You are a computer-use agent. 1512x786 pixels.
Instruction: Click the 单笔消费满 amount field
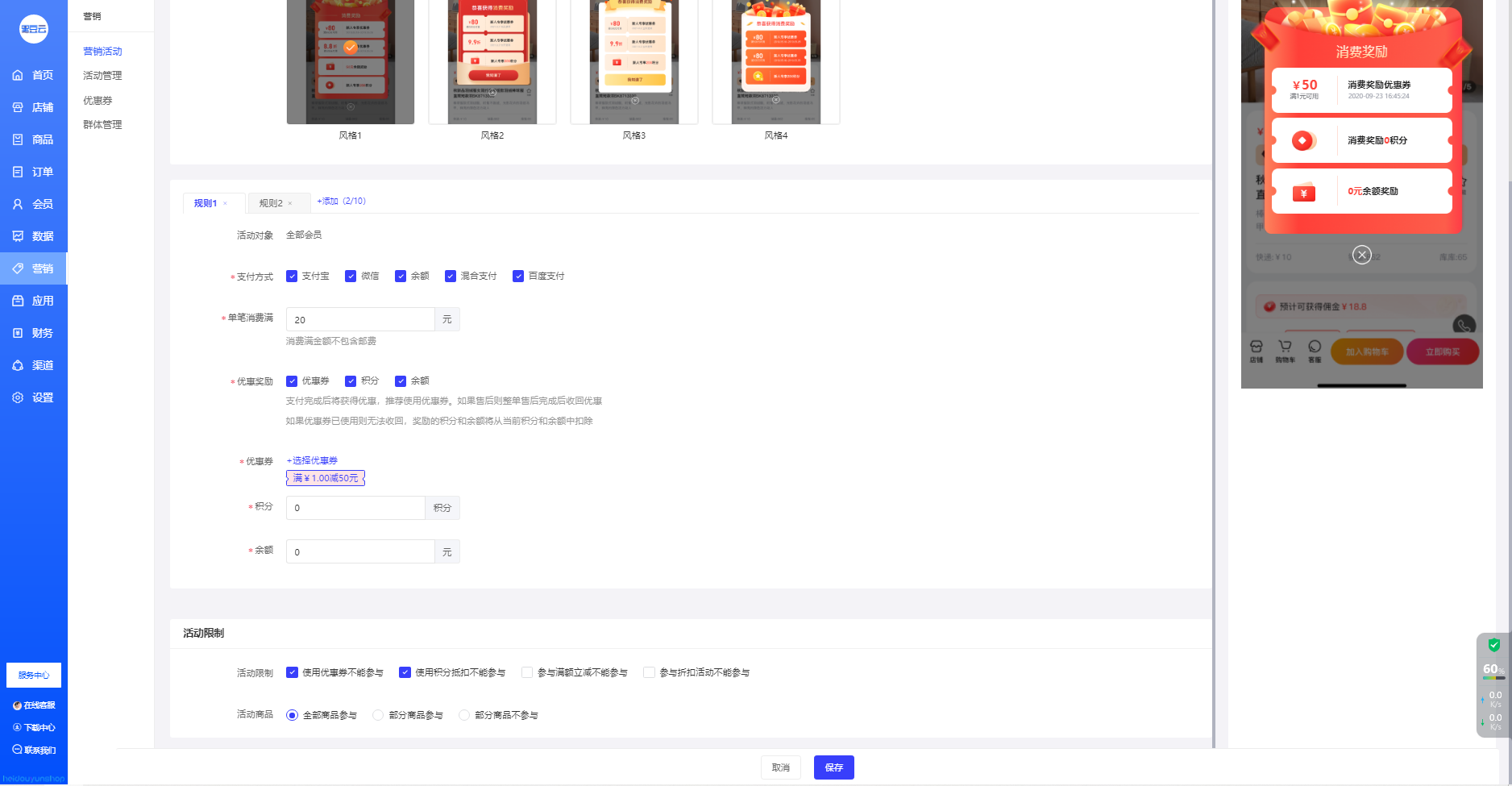tap(360, 319)
